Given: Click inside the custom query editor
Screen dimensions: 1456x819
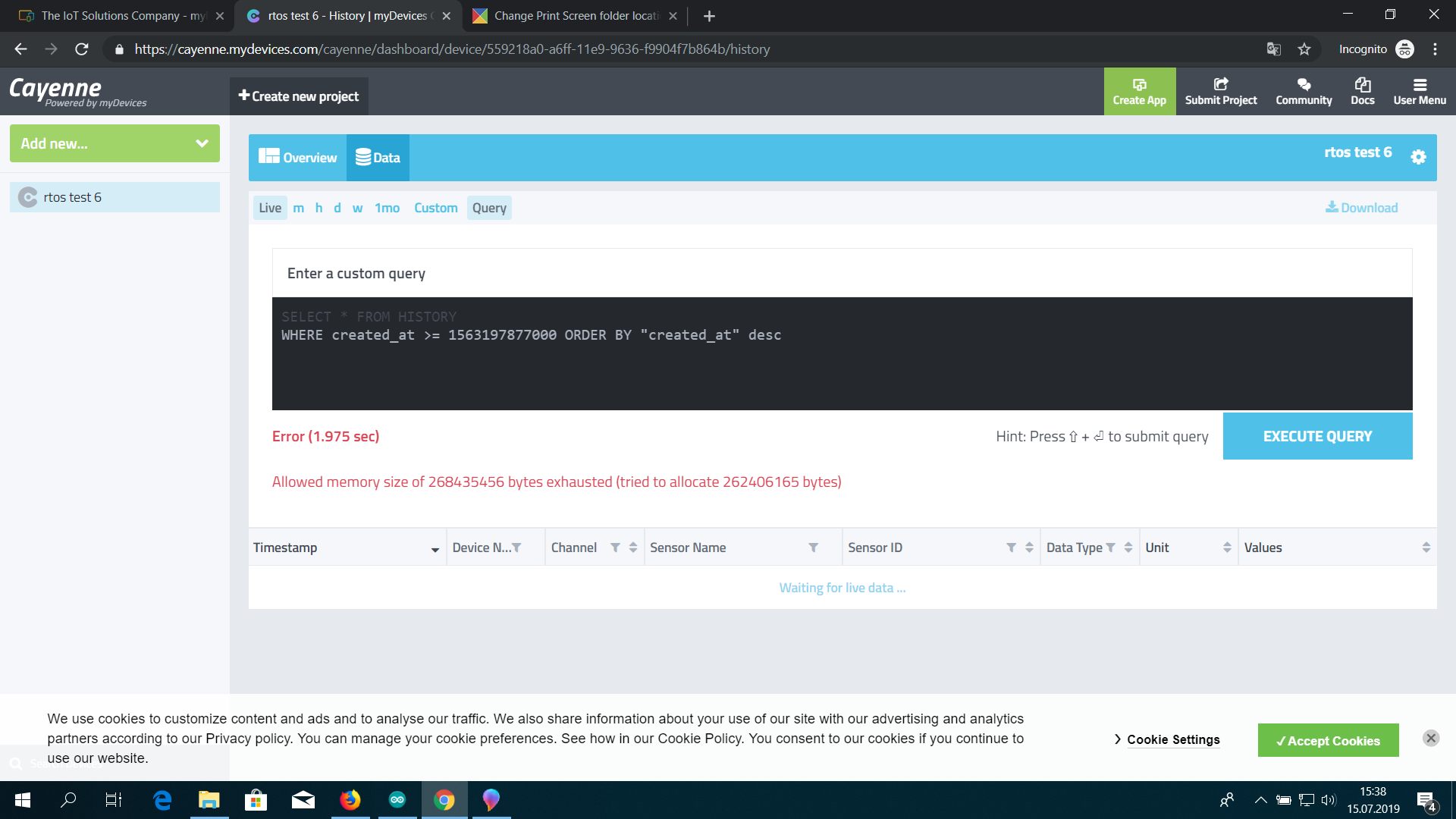Looking at the screenshot, I should (x=842, y=364).
